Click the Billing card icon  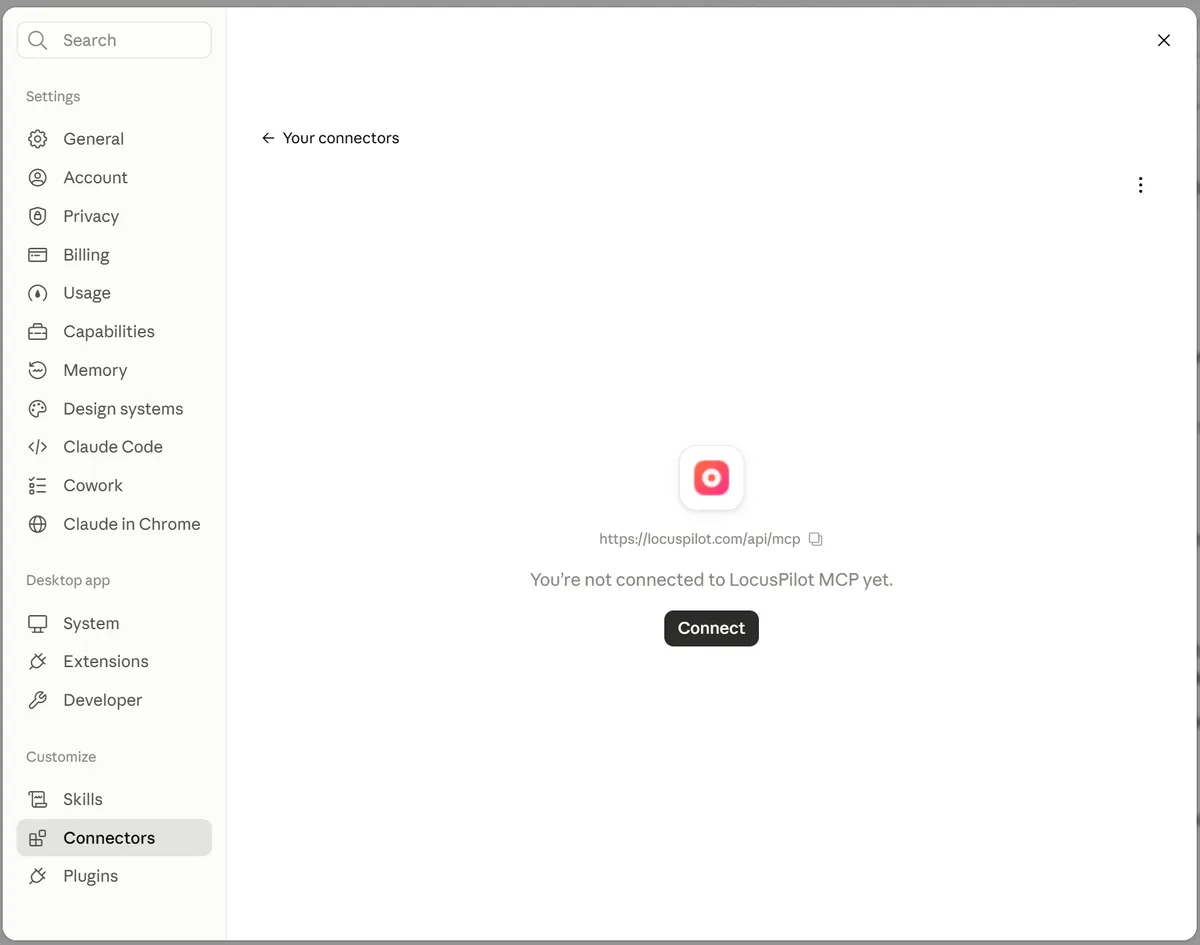click(x=38, y=255)
